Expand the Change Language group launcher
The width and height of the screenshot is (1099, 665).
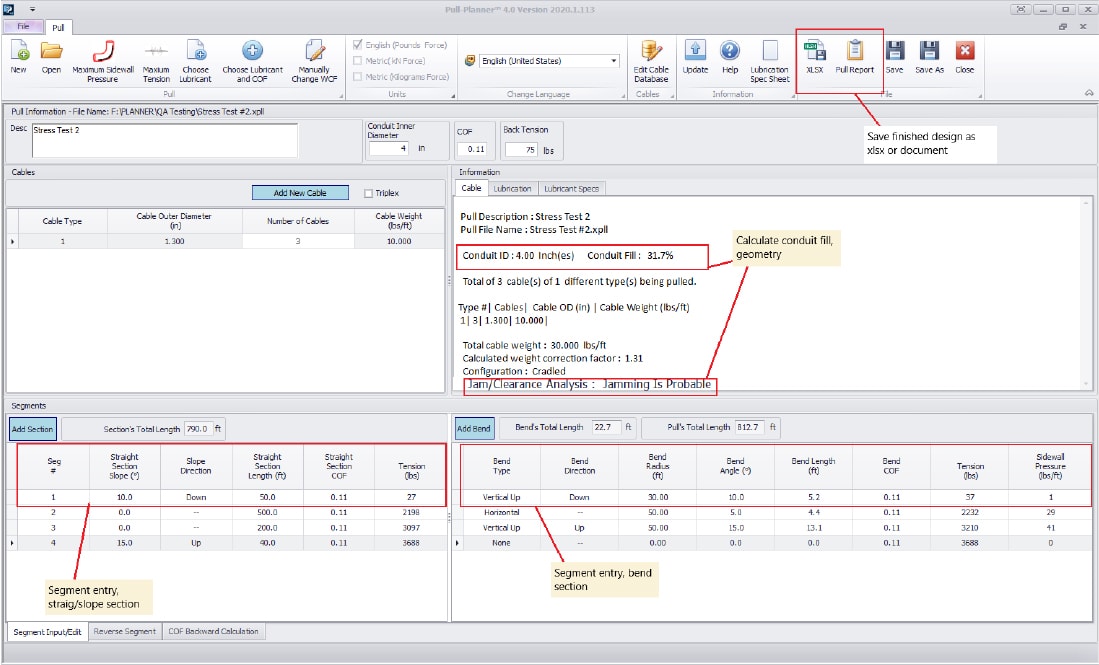pyautogui.click(x=625, y=95)
